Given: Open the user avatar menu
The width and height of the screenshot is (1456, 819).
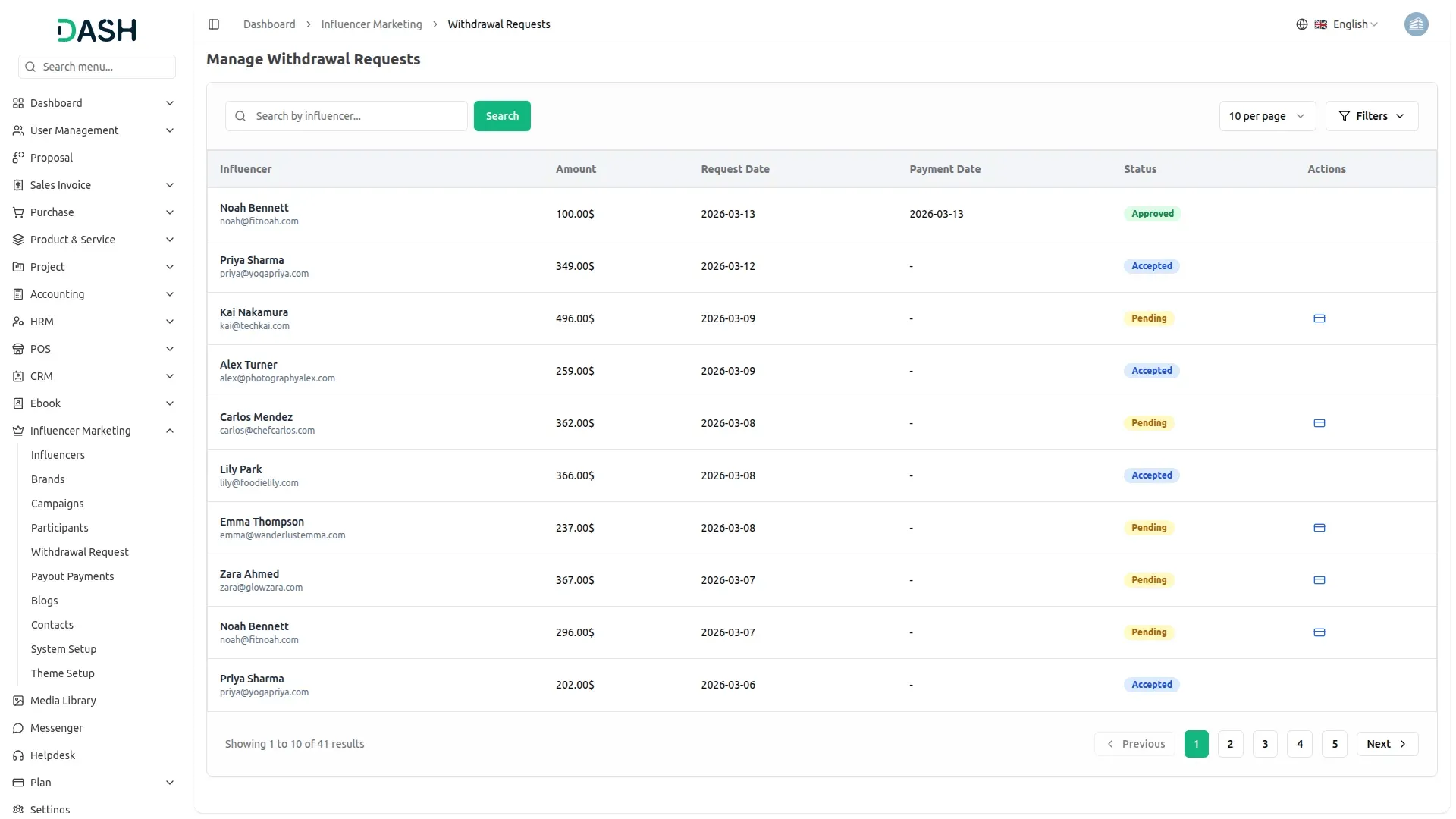Looking at the screenshot, I should 1415,24.
